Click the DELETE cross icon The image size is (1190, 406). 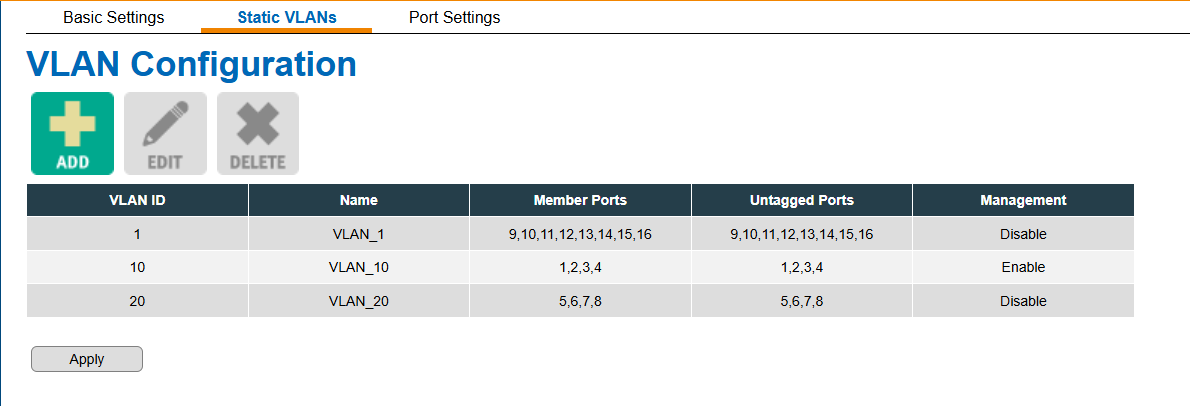tap(258, 134)
